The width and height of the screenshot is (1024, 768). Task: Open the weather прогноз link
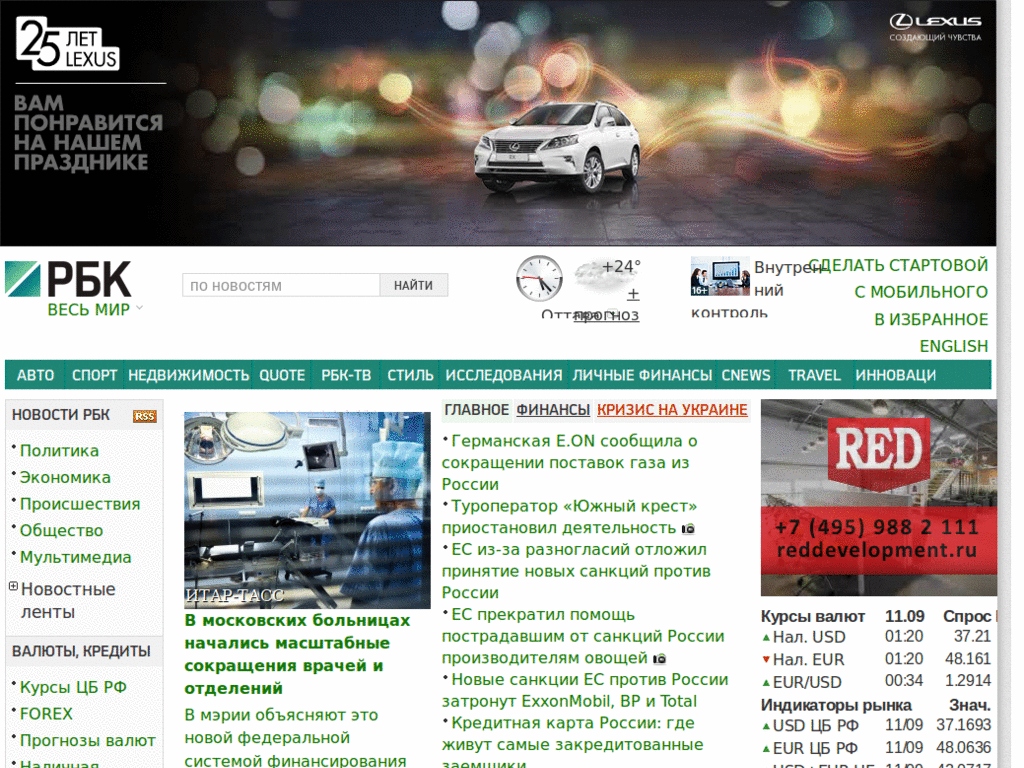click(606, 316)
